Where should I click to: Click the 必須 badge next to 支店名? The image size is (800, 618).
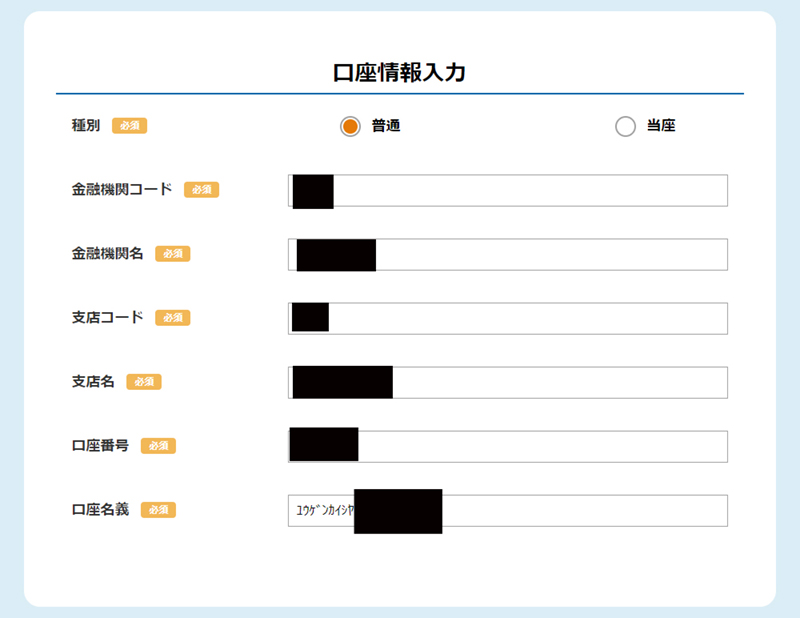pos(144,382)
